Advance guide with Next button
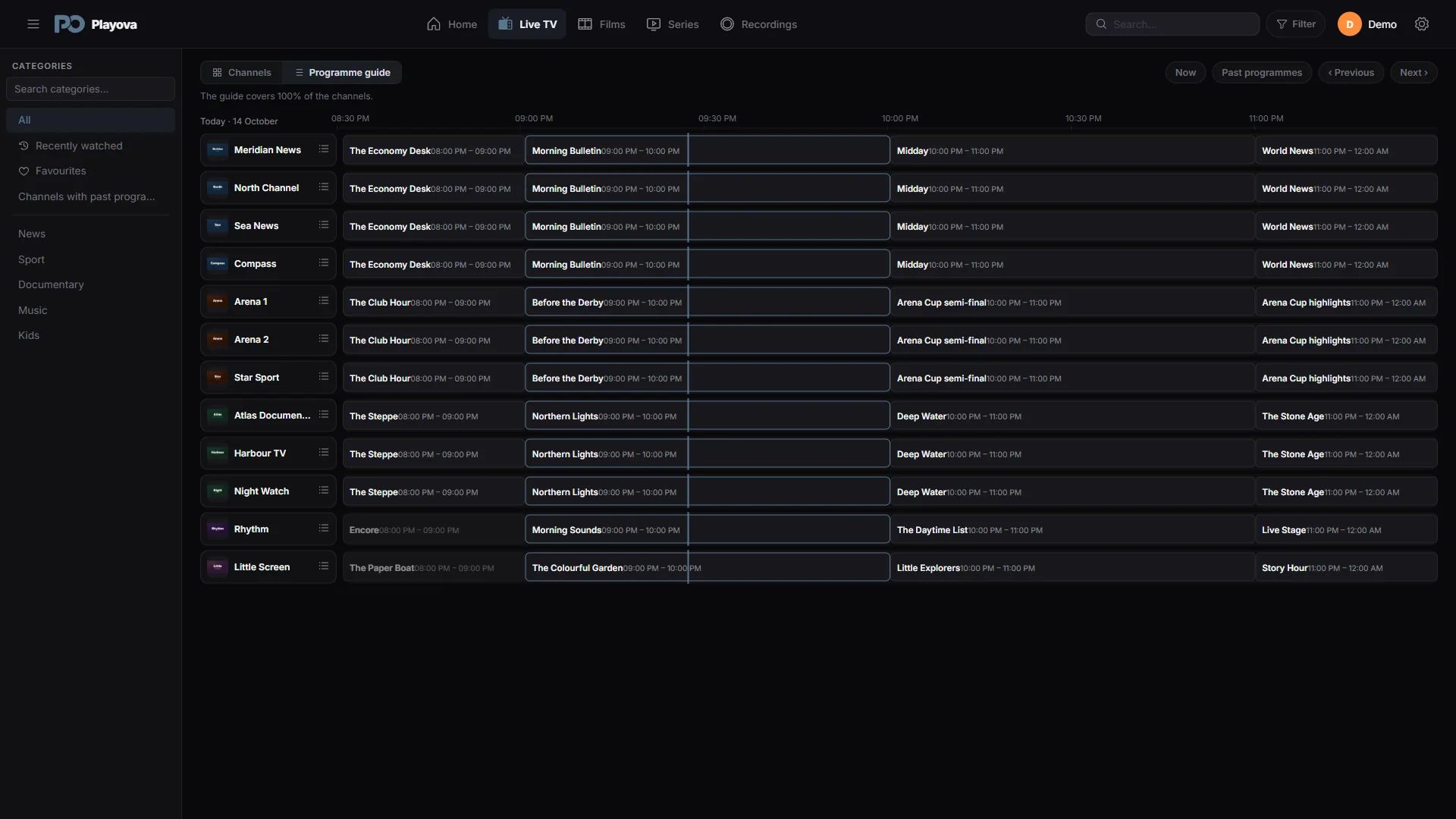The height and width of the screenshot is (819, 1456). coord(1414,73)
